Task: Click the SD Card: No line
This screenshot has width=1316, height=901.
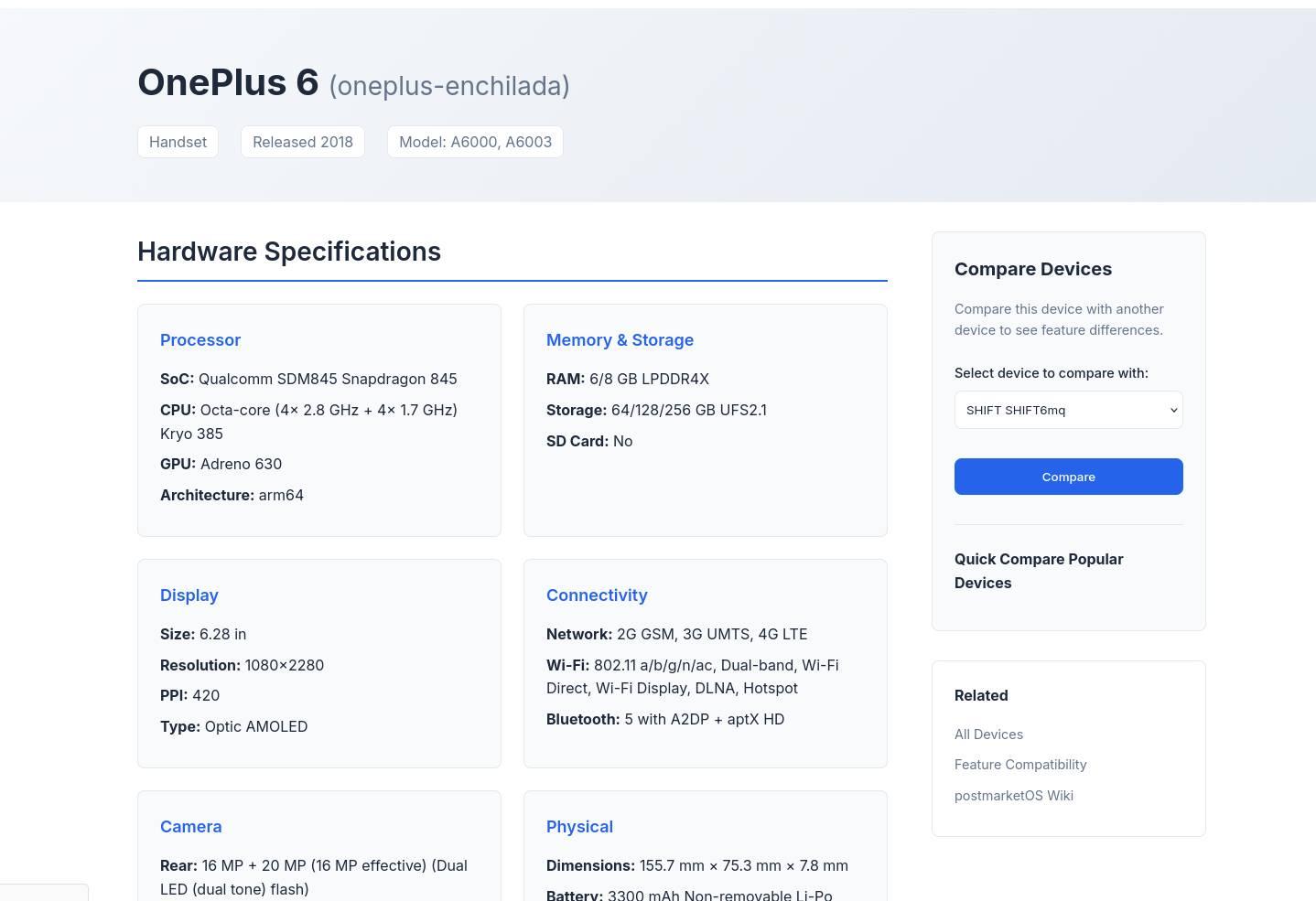Action: (589, 441)
